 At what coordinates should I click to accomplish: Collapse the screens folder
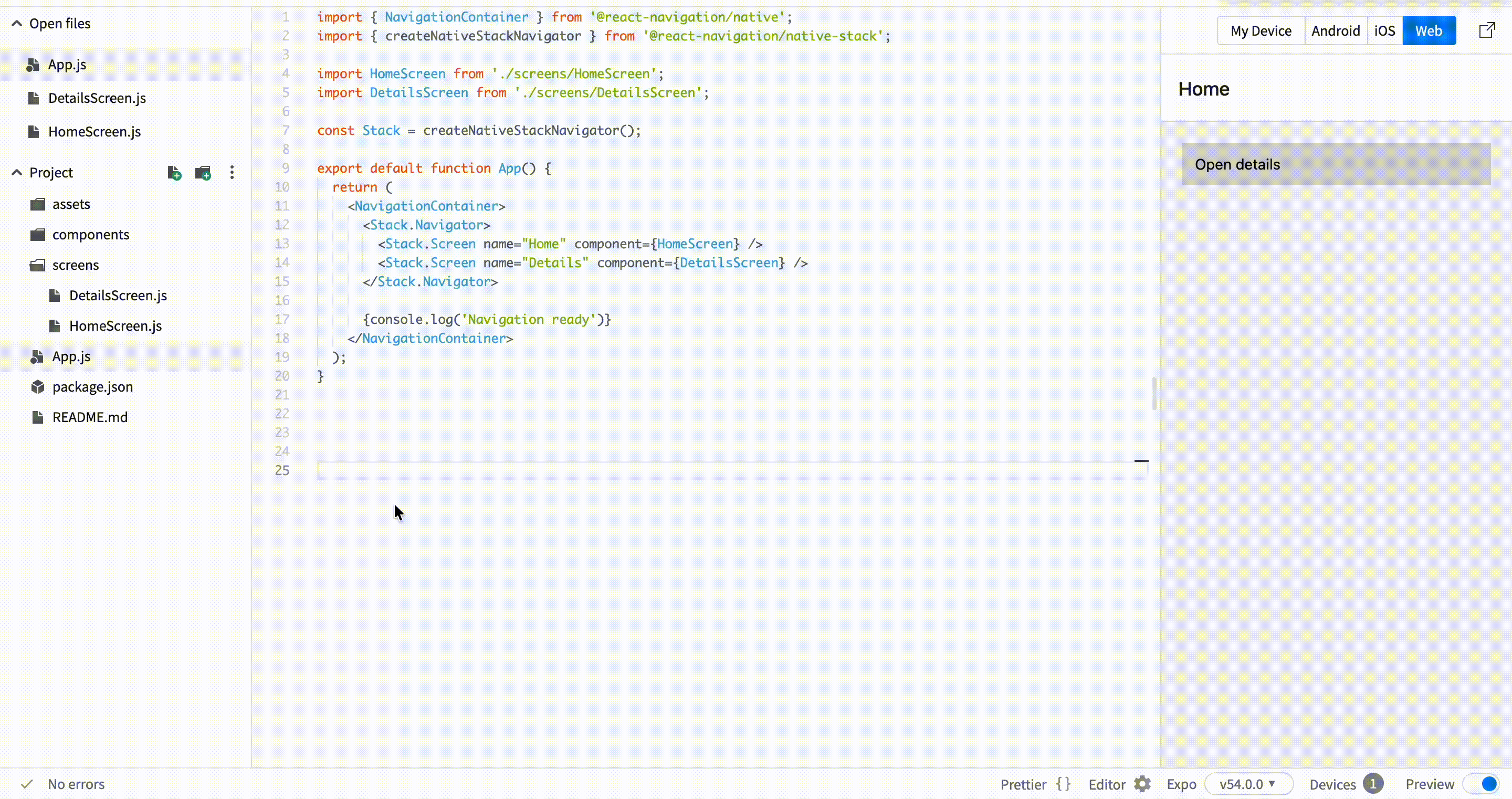(x=75, y=265)
